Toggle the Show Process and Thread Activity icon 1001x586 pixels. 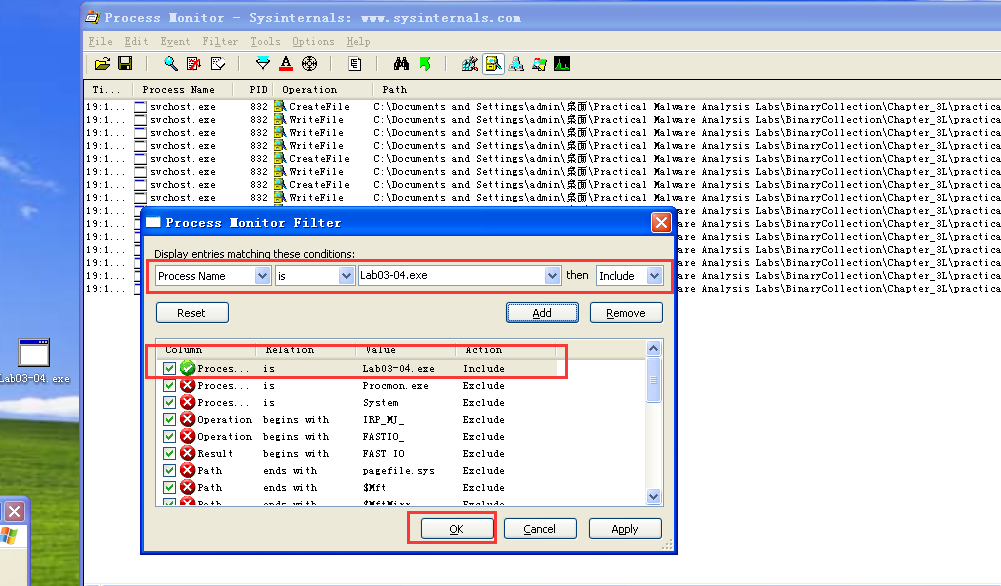pos(539,64)
